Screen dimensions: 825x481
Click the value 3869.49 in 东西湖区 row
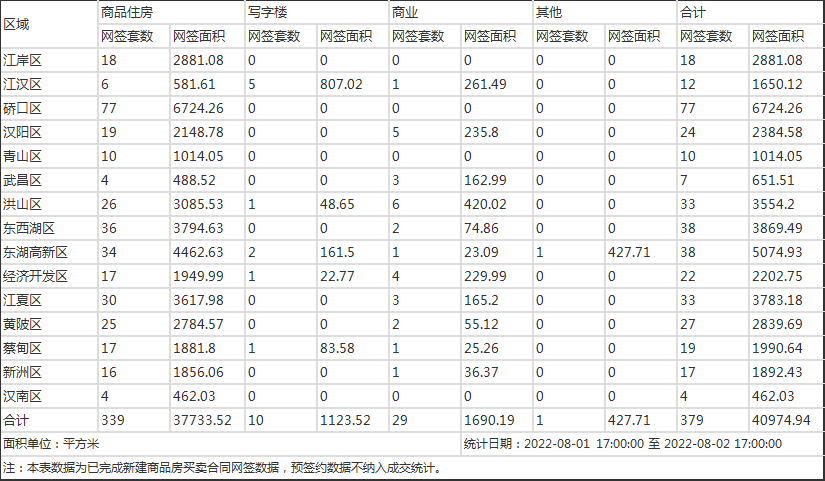point(777,228)
